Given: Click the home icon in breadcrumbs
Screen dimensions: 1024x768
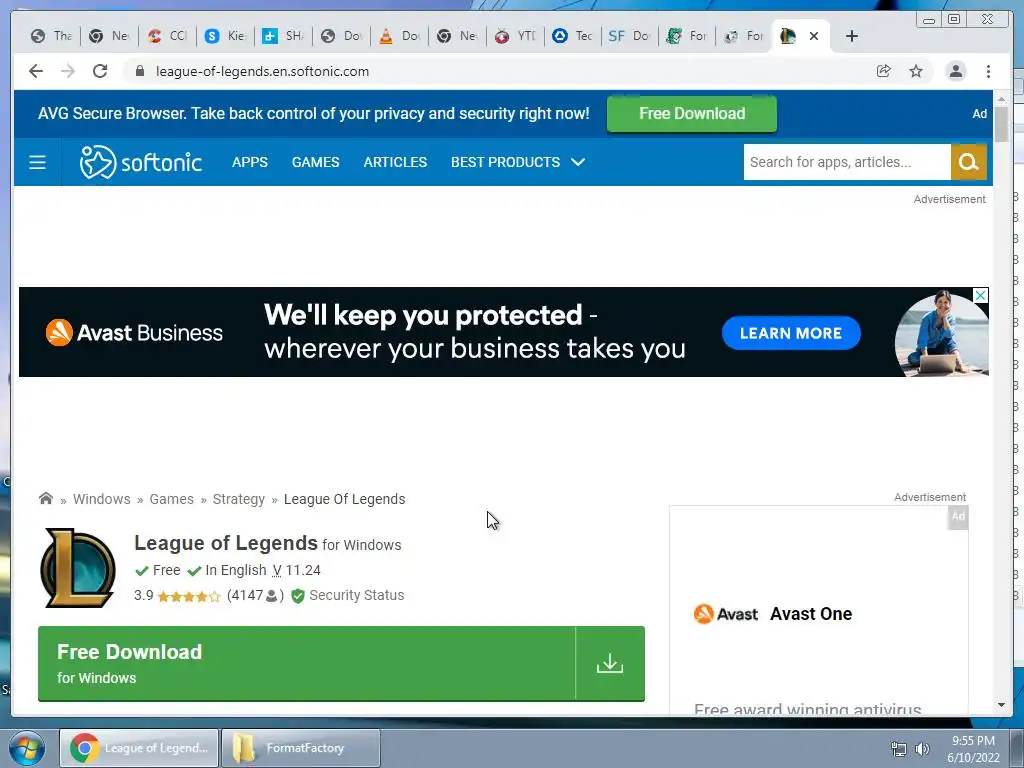Looking at the screenshot, I should pyautogui.click(x=46, y=498).
